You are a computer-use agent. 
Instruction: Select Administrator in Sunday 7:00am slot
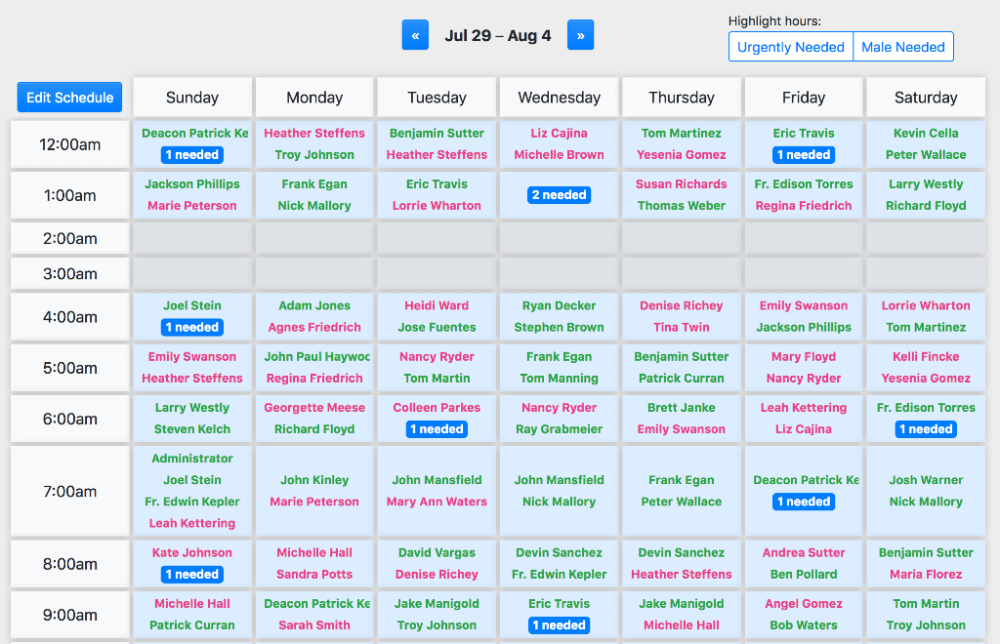point(192,458)
